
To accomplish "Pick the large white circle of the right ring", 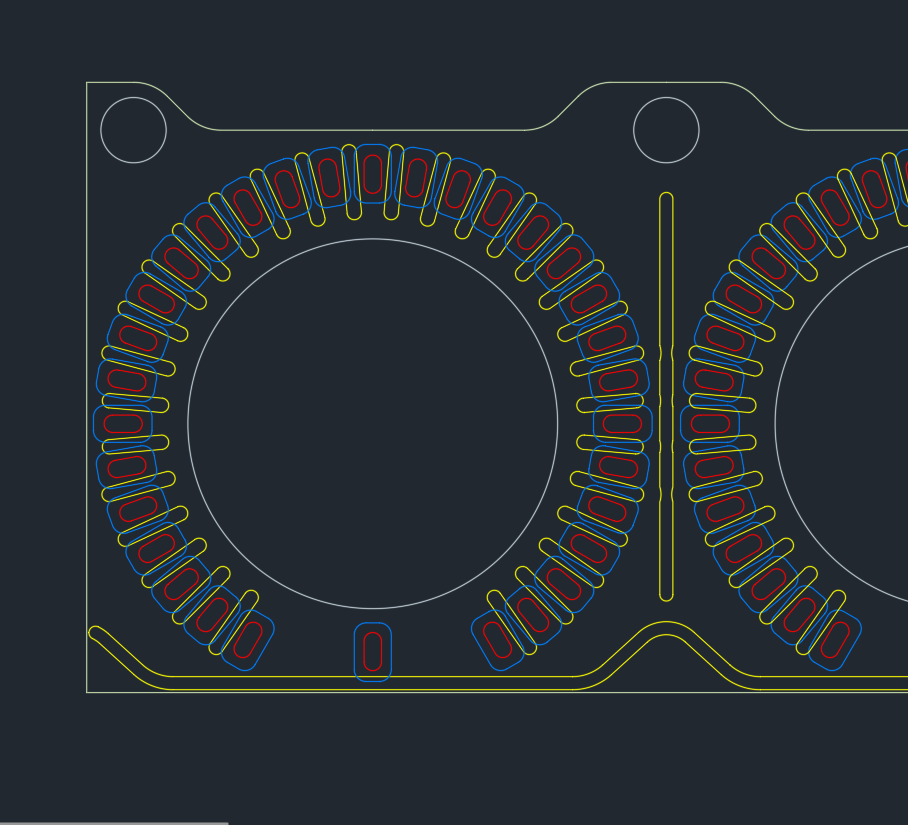I will 776,423.
